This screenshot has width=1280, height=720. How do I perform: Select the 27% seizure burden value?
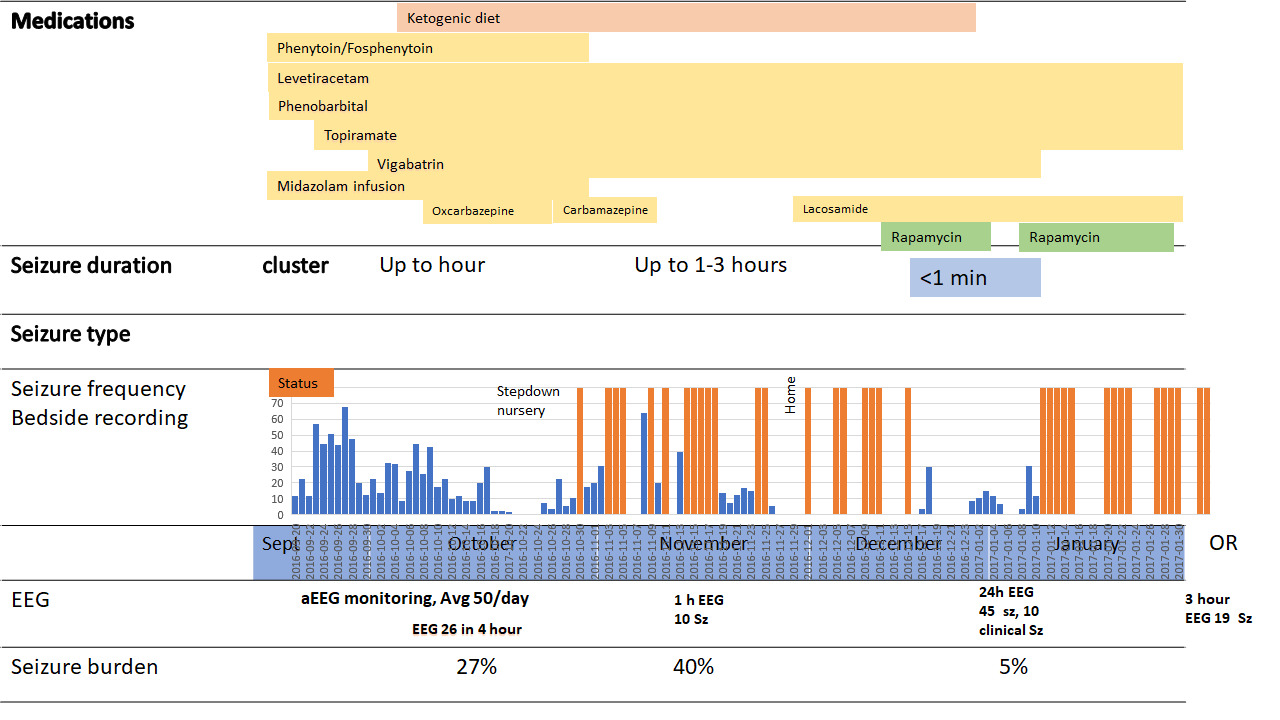(476, 667)
